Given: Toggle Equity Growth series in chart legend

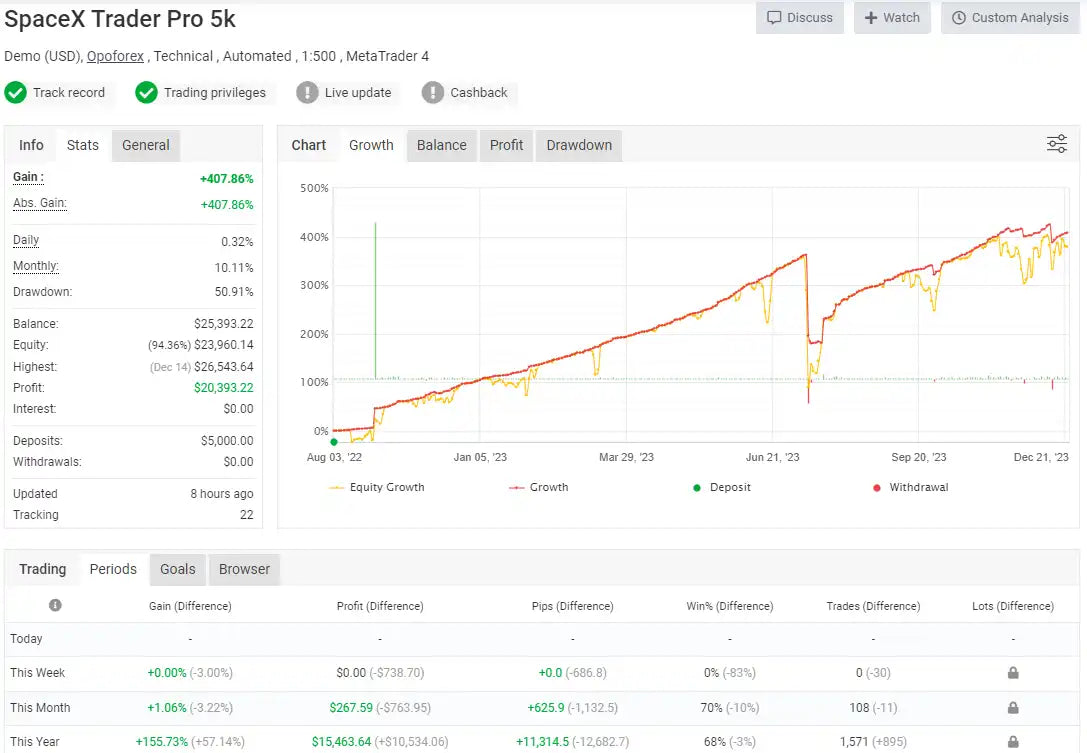Looking at the screenshot, I should coord(377,488).
